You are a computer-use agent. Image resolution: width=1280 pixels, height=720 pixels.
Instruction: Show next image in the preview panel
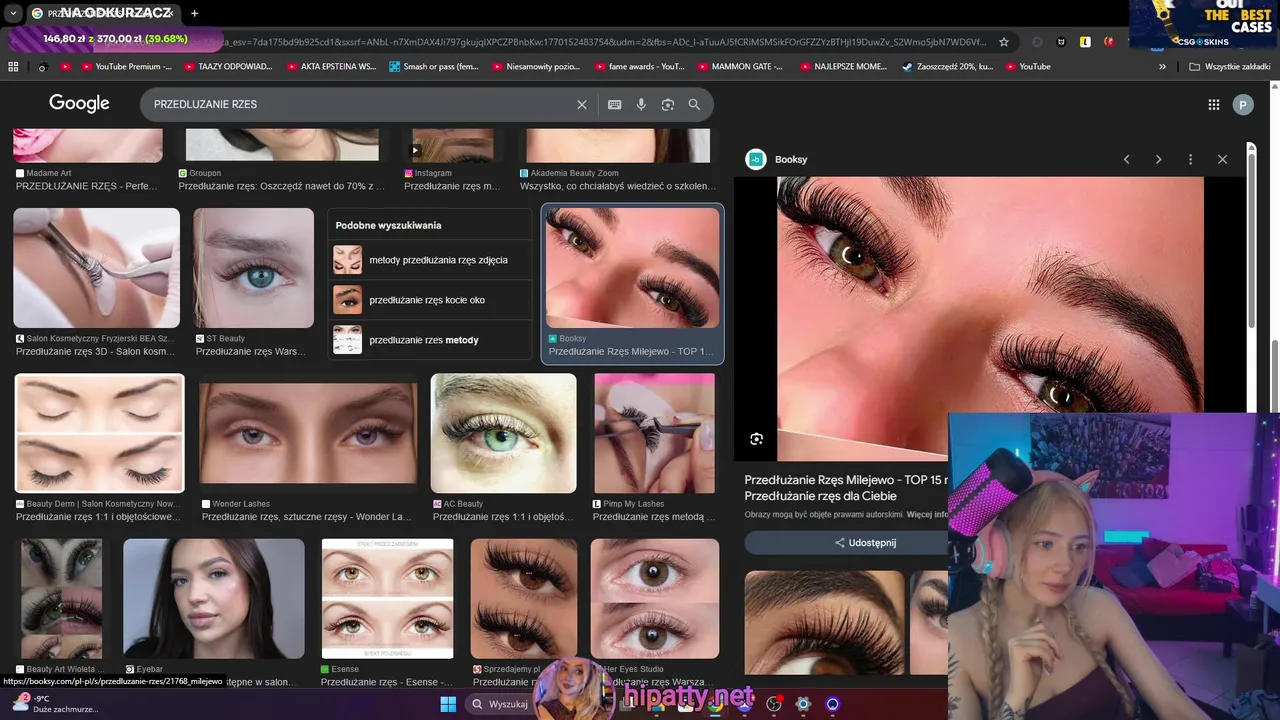tap(1158, 159)
